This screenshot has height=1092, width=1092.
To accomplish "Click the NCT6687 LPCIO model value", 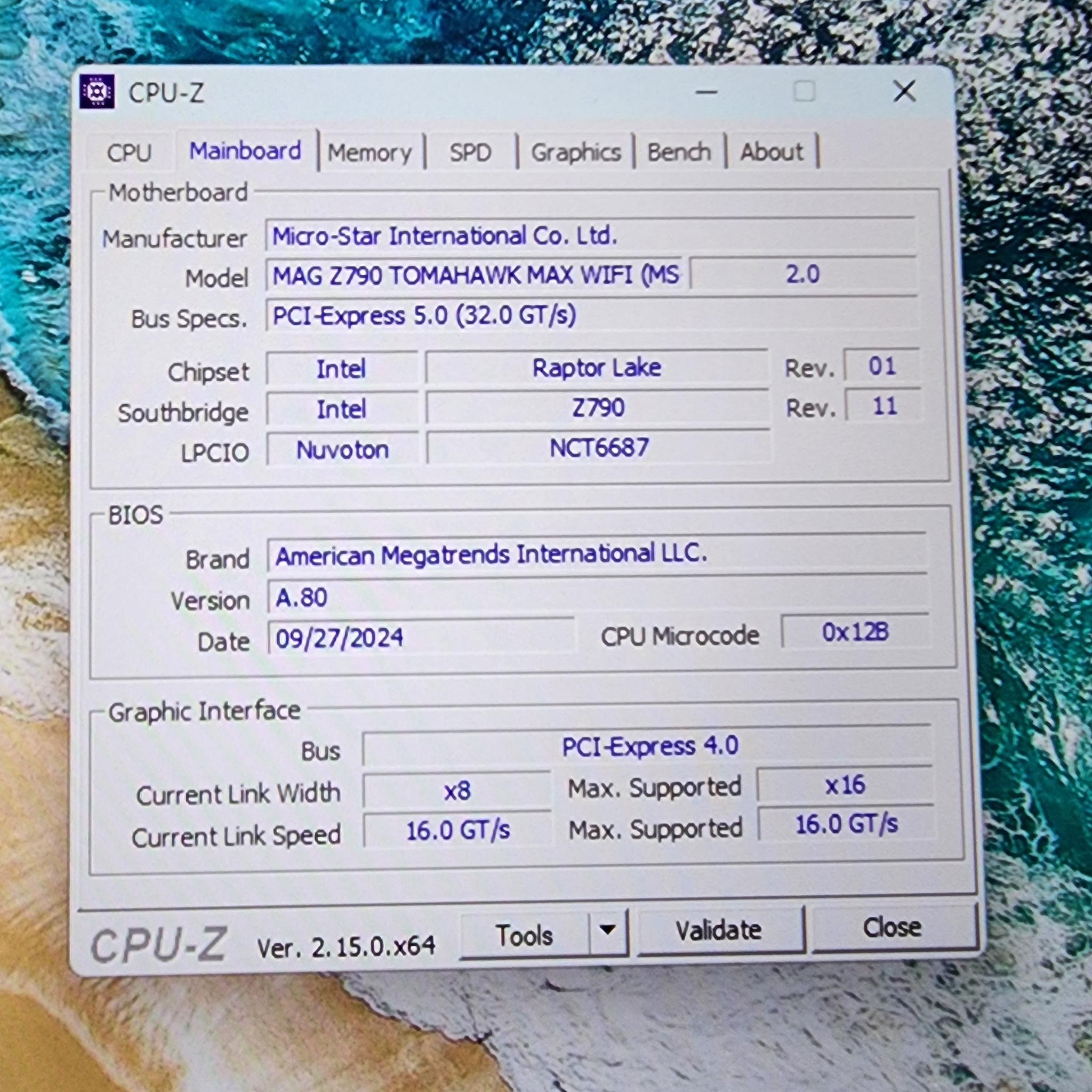I will click(599, 448).
